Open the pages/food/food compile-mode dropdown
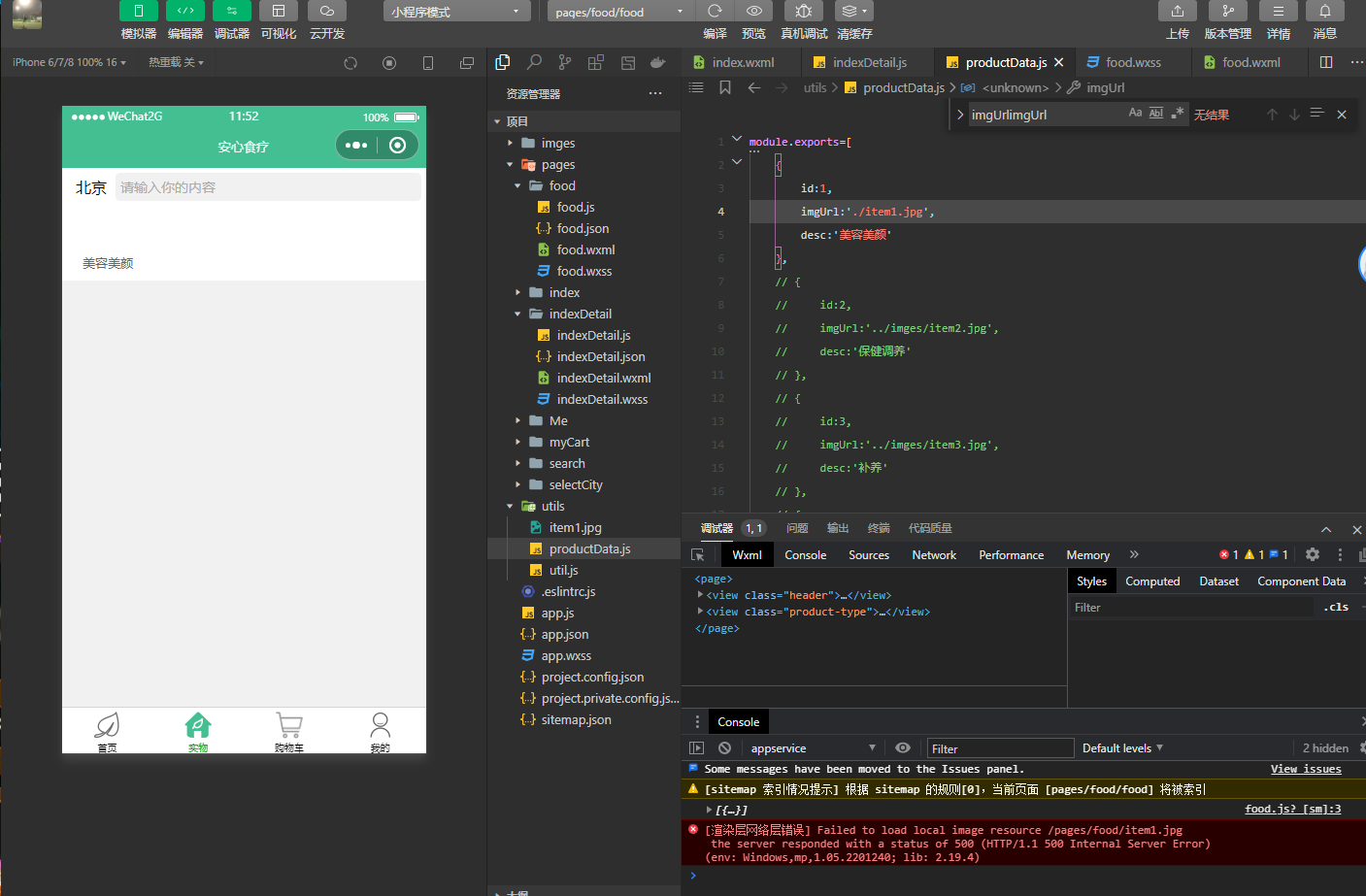Viewport: 1366px width, 896px height. pos(618,12)
